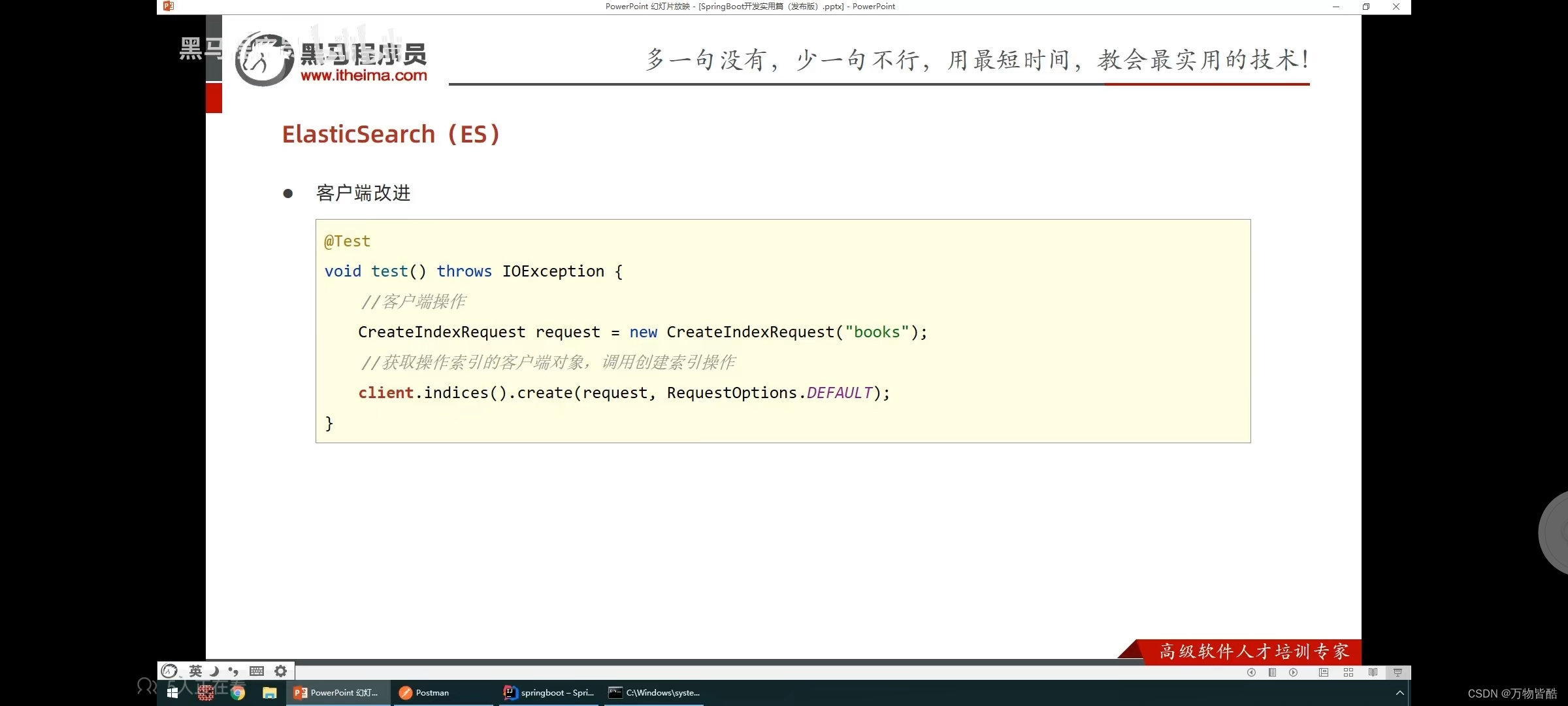Click the IME logo icon

pos(169,671)
